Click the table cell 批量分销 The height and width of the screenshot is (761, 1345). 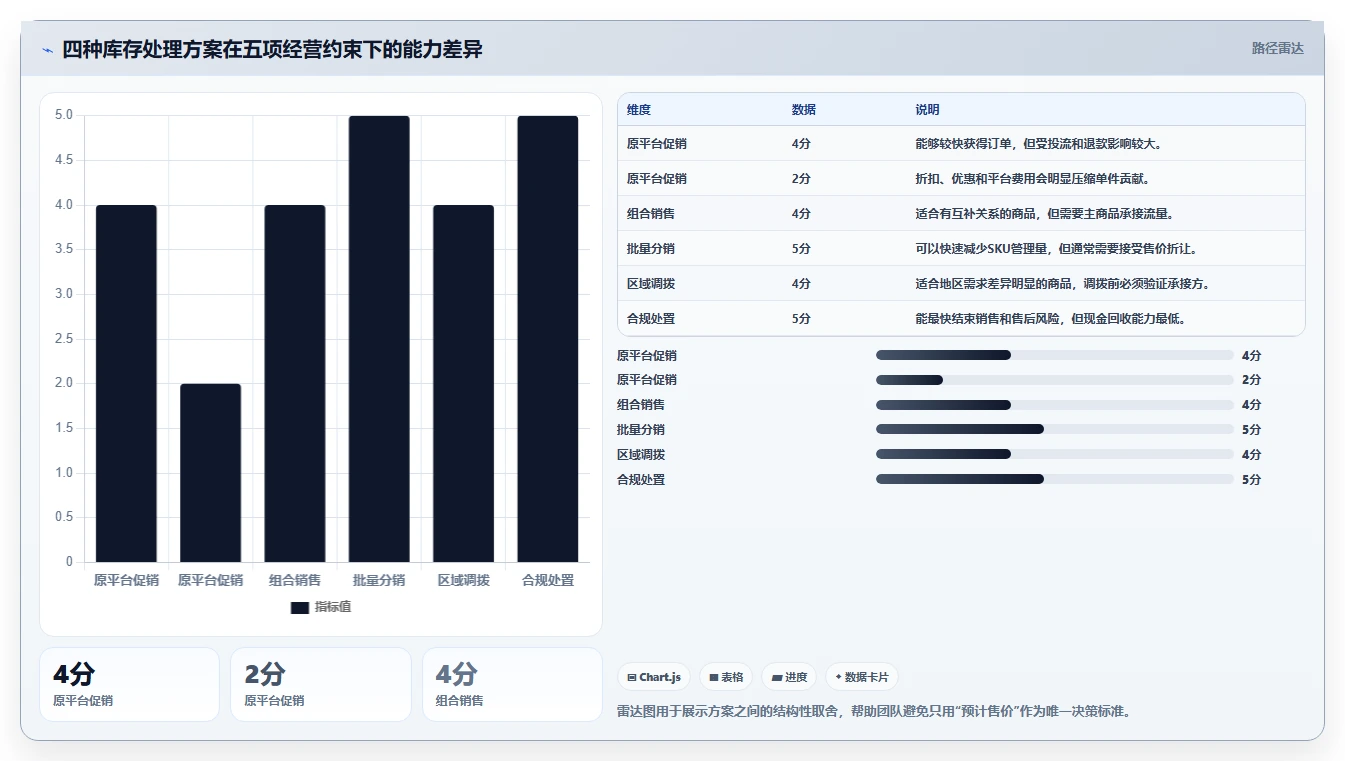click(651, 249)
